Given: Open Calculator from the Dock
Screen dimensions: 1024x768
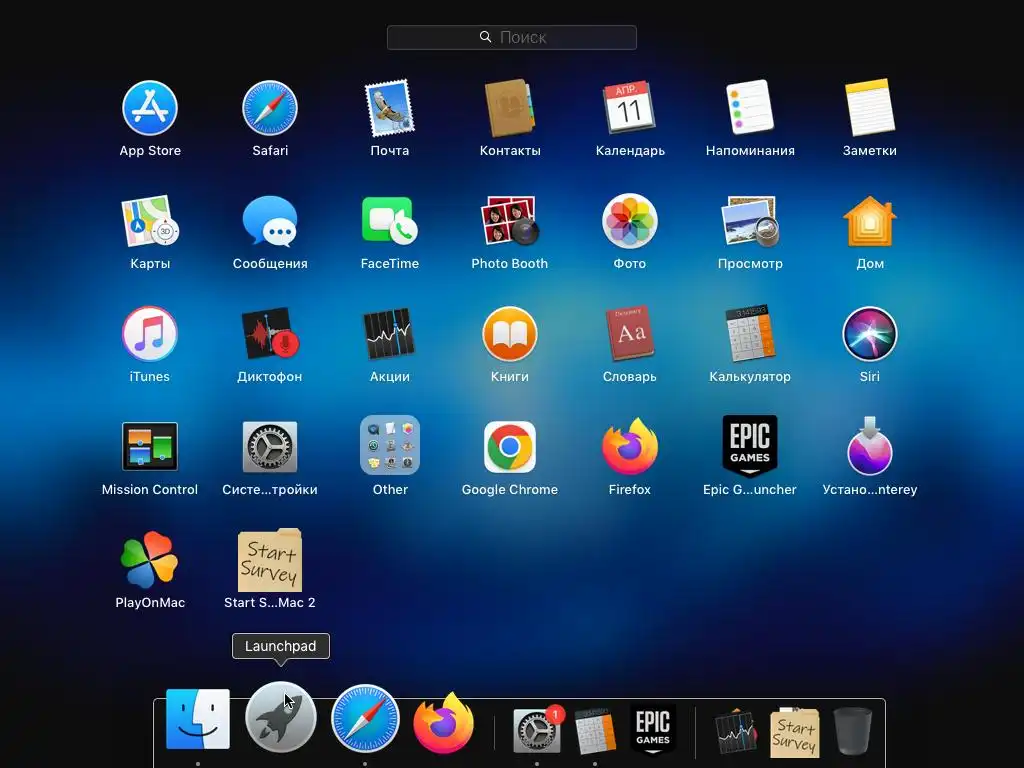Looking at the screenshot, I should [x=595, y=730].
